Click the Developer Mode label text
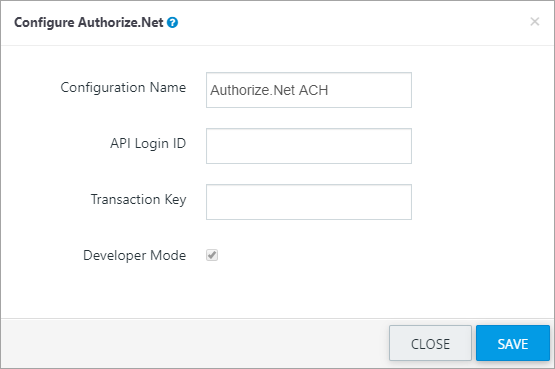The width and height of the screenshot is (555, 369). tap(135, 255)
